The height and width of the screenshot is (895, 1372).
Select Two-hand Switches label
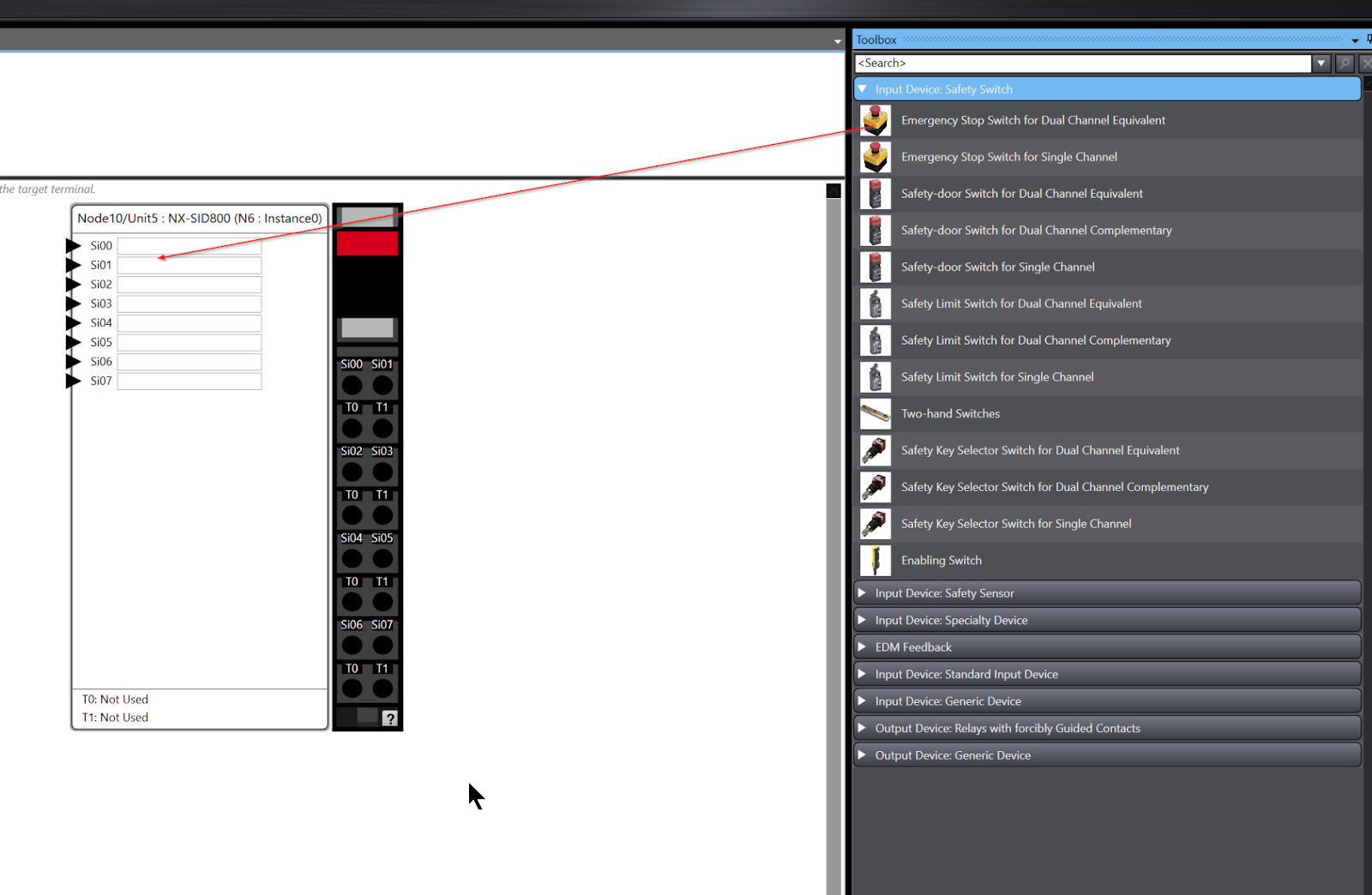950,414
